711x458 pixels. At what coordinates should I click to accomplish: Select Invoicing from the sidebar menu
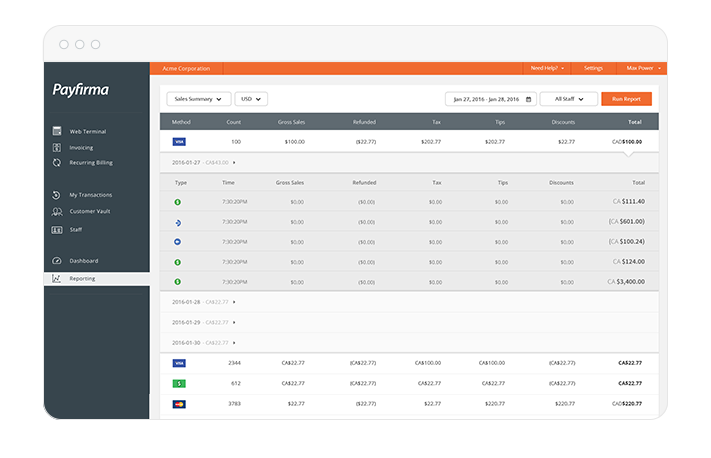pyautogui.click(x=81, y=148)
